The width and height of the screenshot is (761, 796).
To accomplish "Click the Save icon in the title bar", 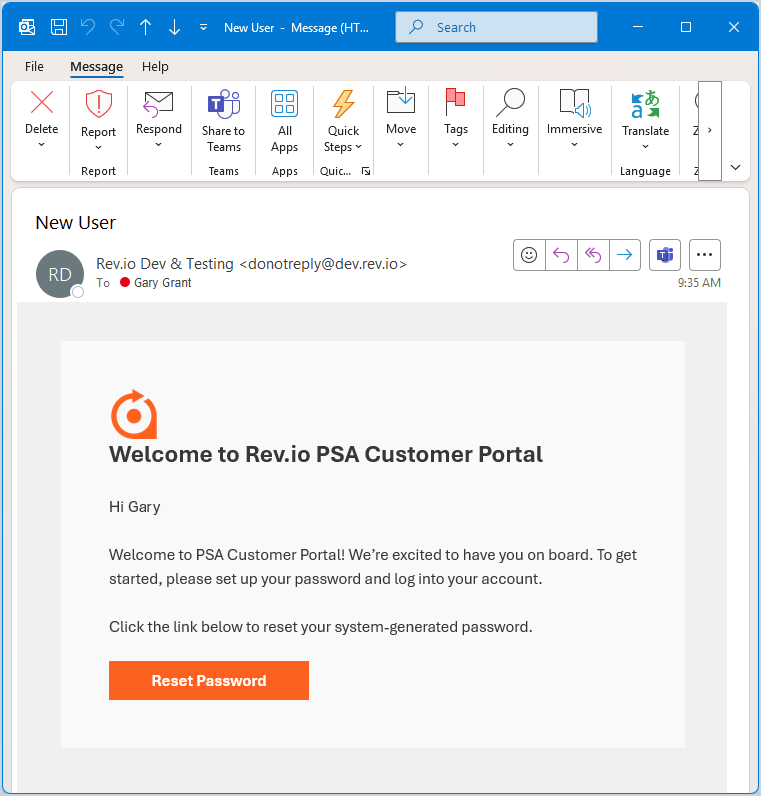I will point(59,27).
